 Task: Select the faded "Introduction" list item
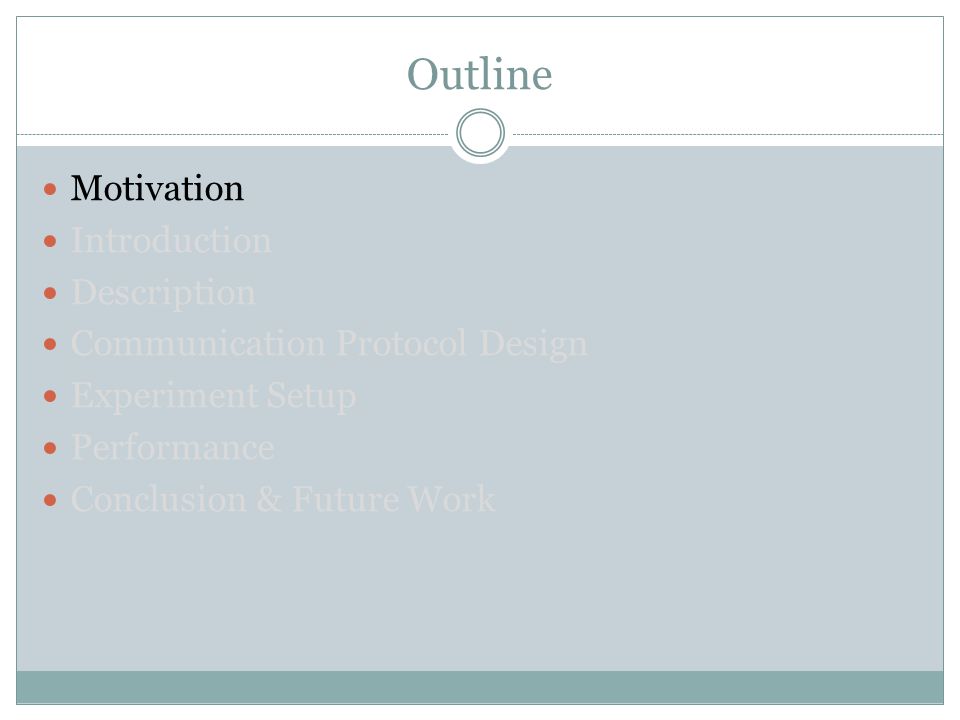tap(171, 240)
